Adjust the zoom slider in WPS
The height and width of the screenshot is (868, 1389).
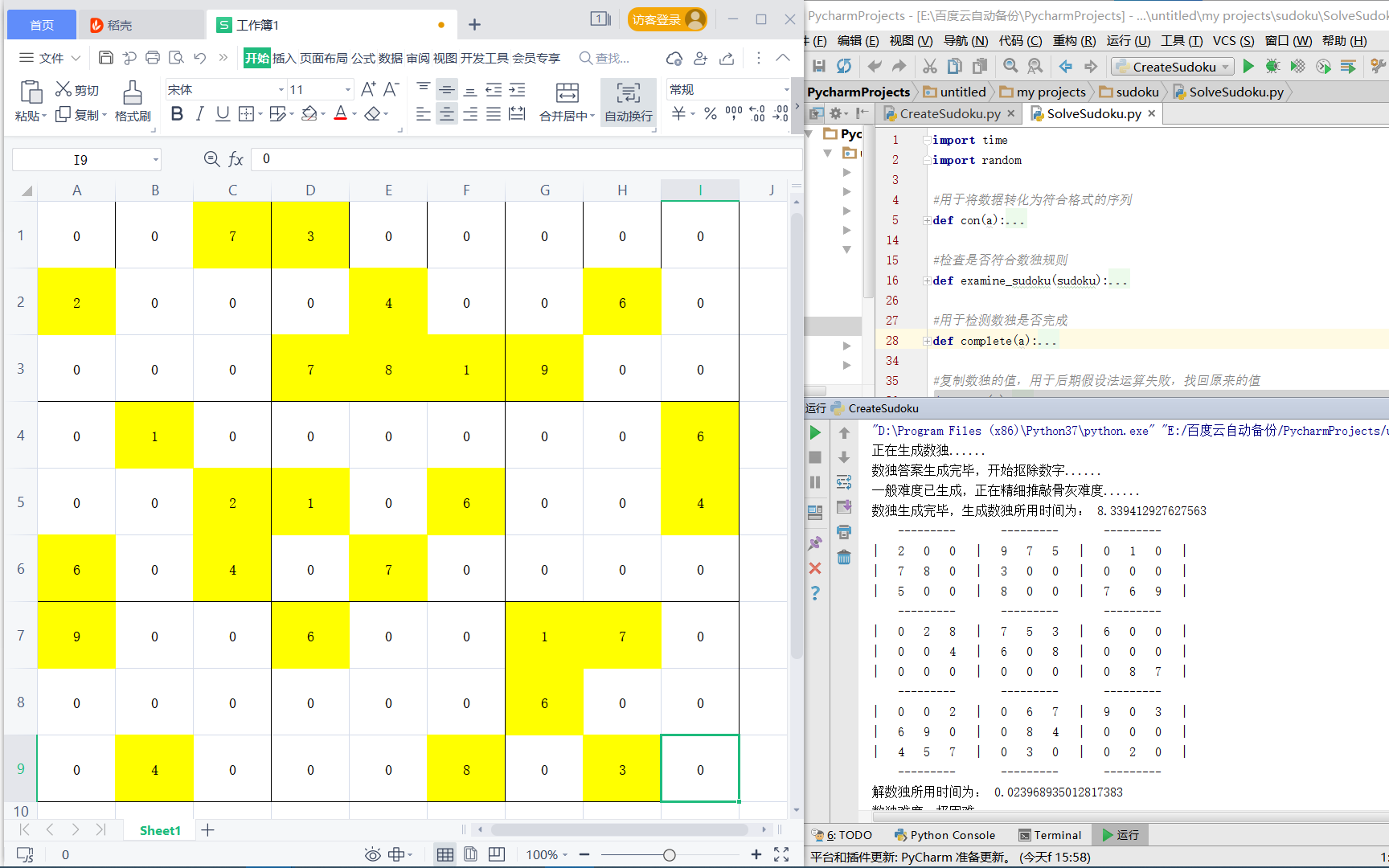(x=670, y=854)
